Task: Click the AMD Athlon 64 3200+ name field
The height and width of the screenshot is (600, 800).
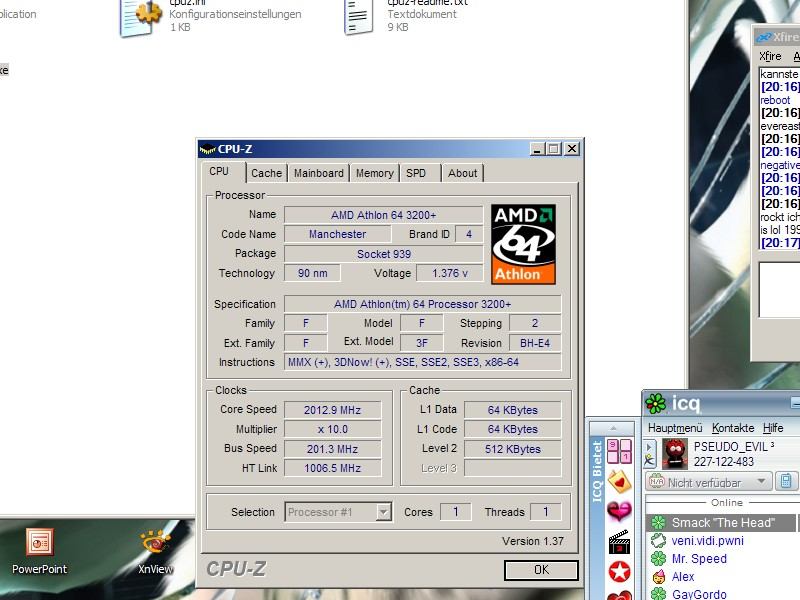Action: (x=383, y=215)
